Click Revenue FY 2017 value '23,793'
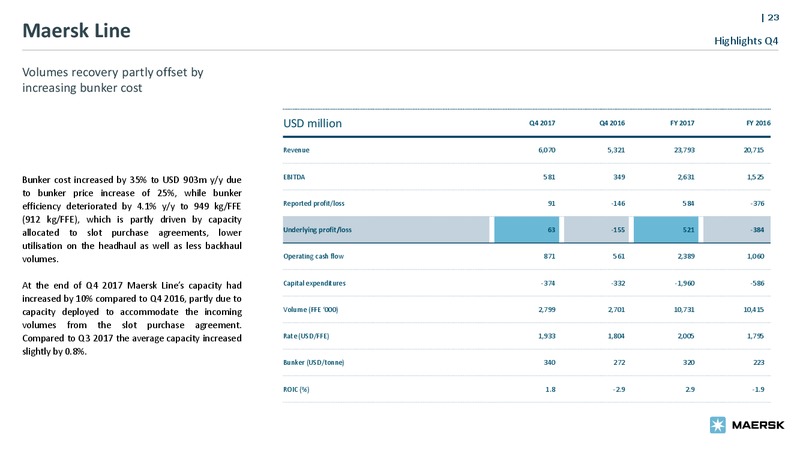 pyautogui.click(x=684, y=150)
